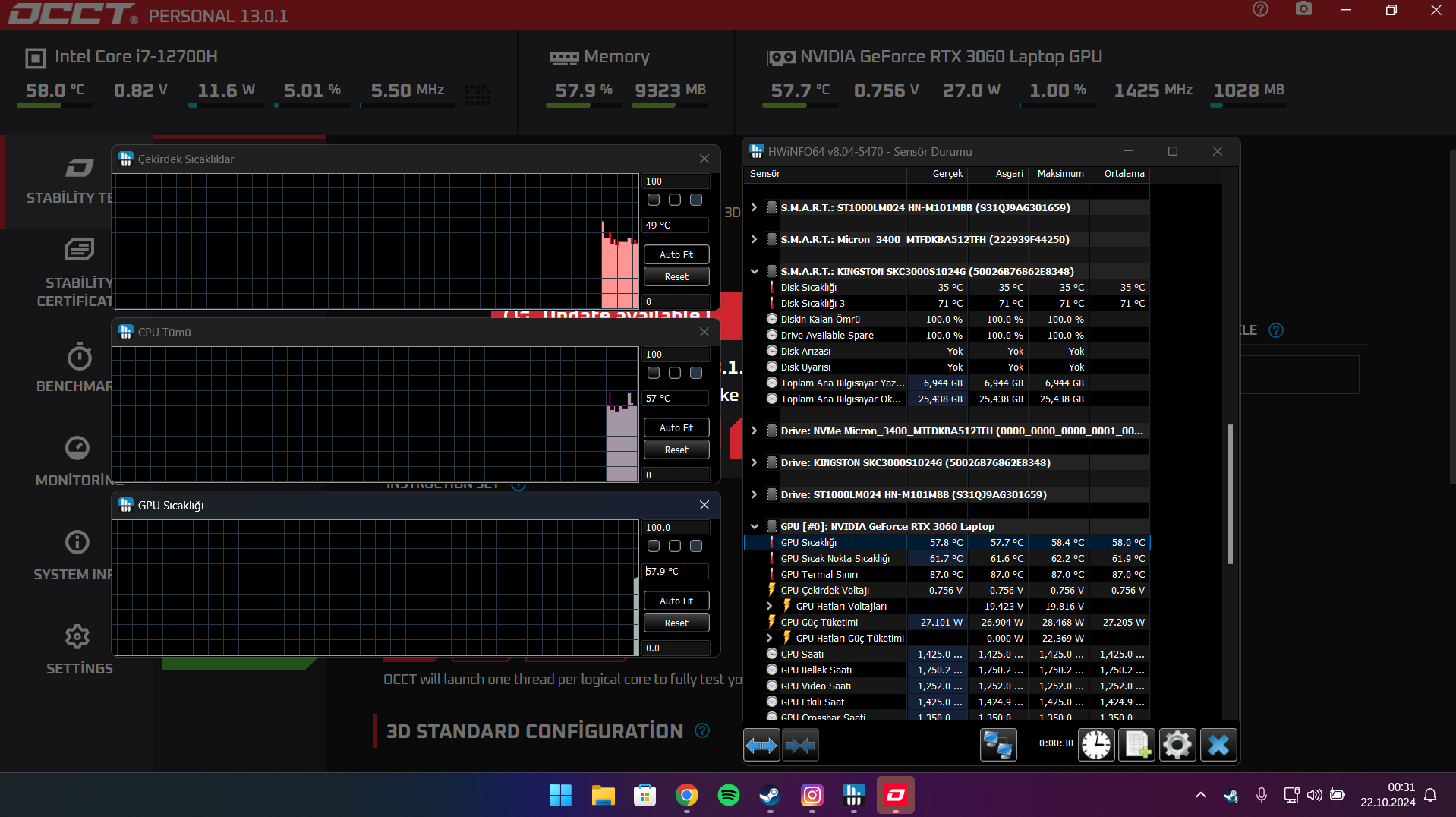
Task: Open Google Chrome from taskbar
Action: coord(687,795)
